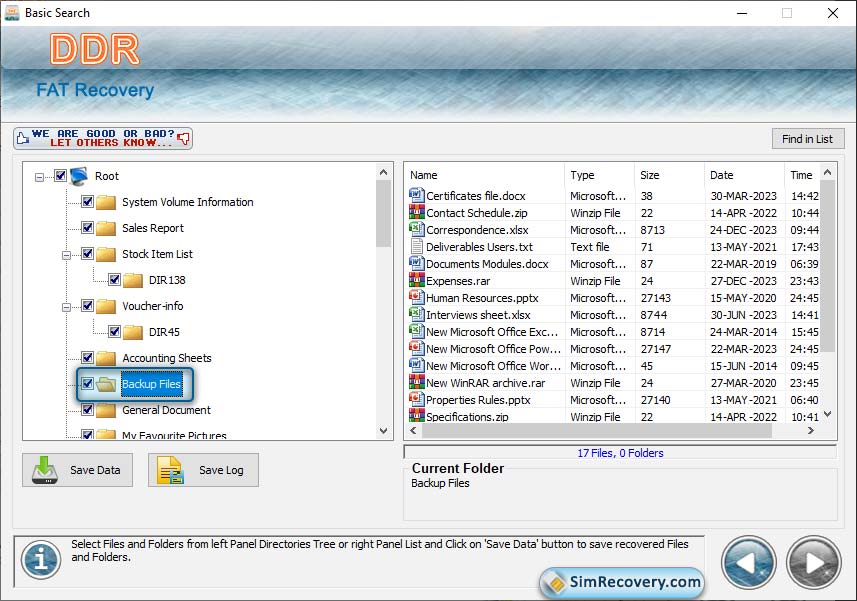Click the Excel icon beside Interviews sheet.xlsx
The width and height of the screenshot is (857, 601).
coord(416,314)
